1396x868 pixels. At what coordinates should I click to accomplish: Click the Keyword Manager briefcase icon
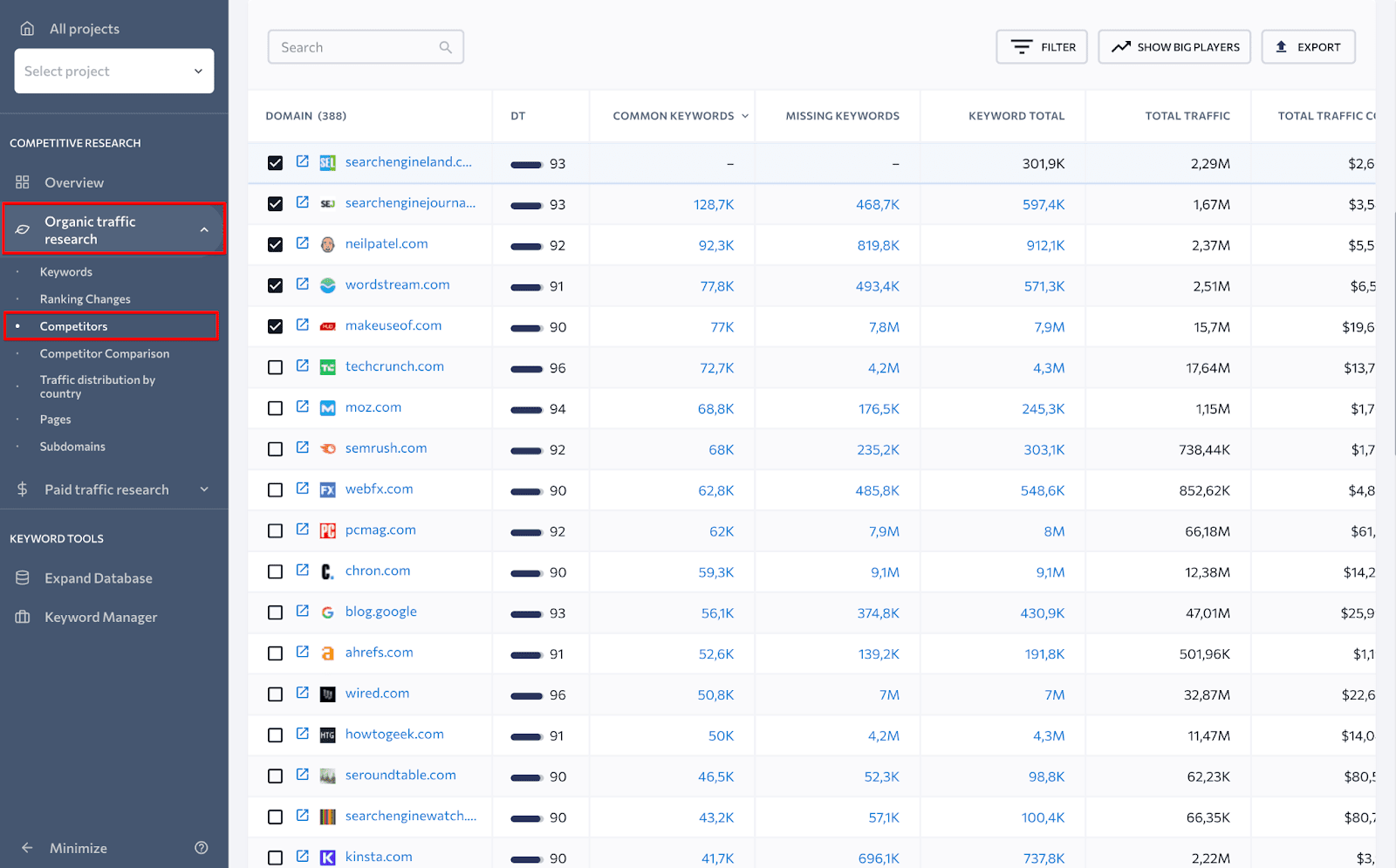tap(23, 617)
